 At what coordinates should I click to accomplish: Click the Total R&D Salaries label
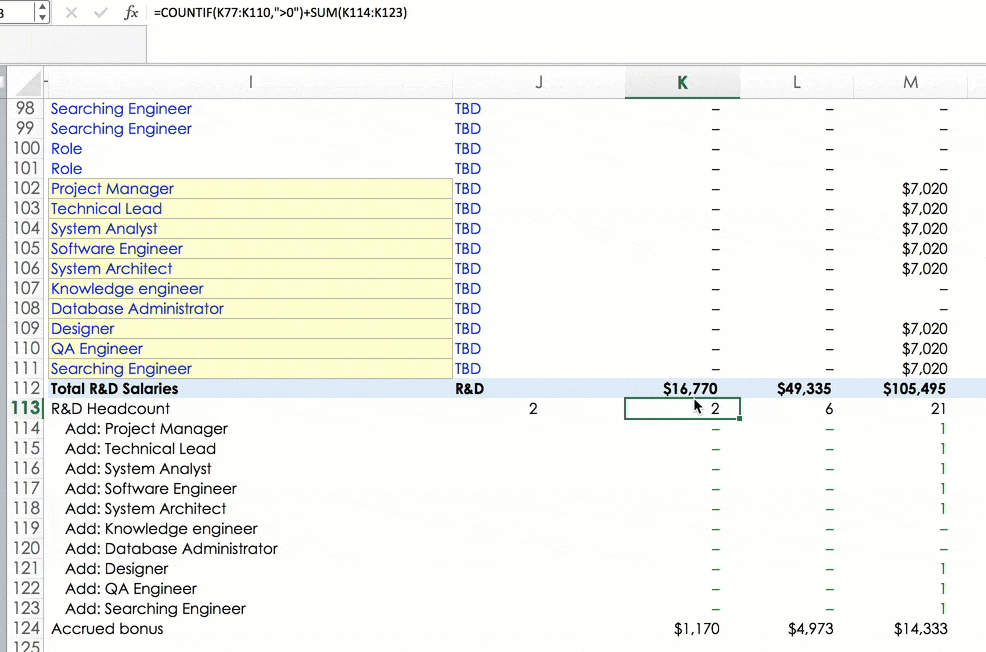(x=114, y=389)
